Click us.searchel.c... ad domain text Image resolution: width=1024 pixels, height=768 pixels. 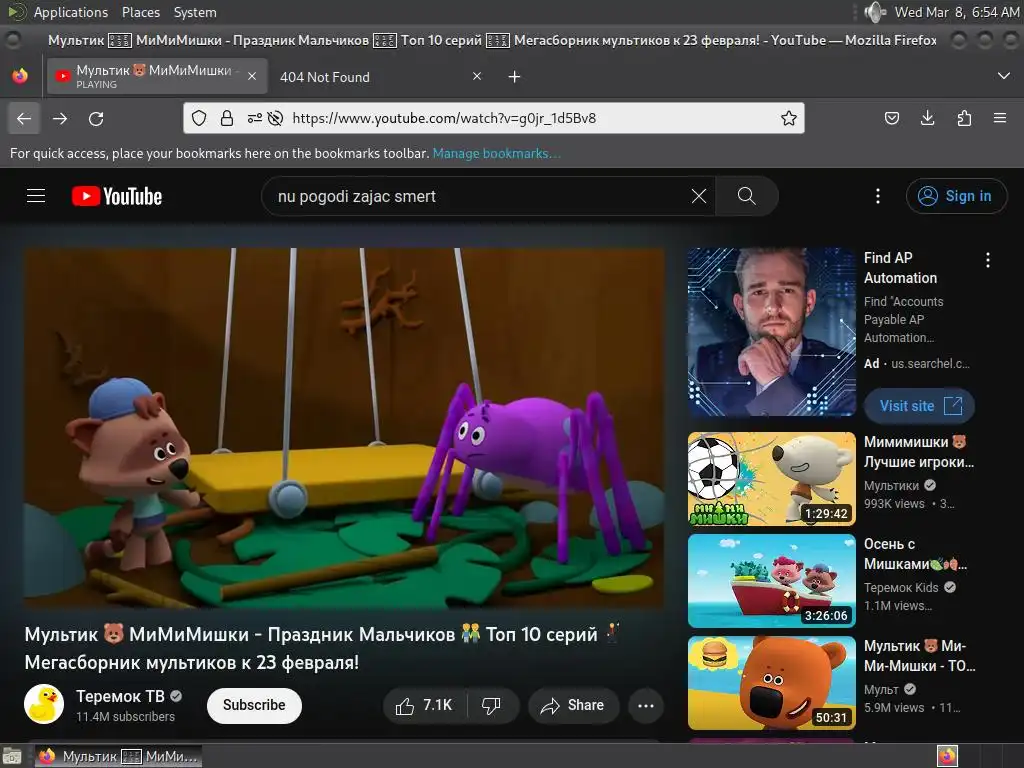point(930,364)
